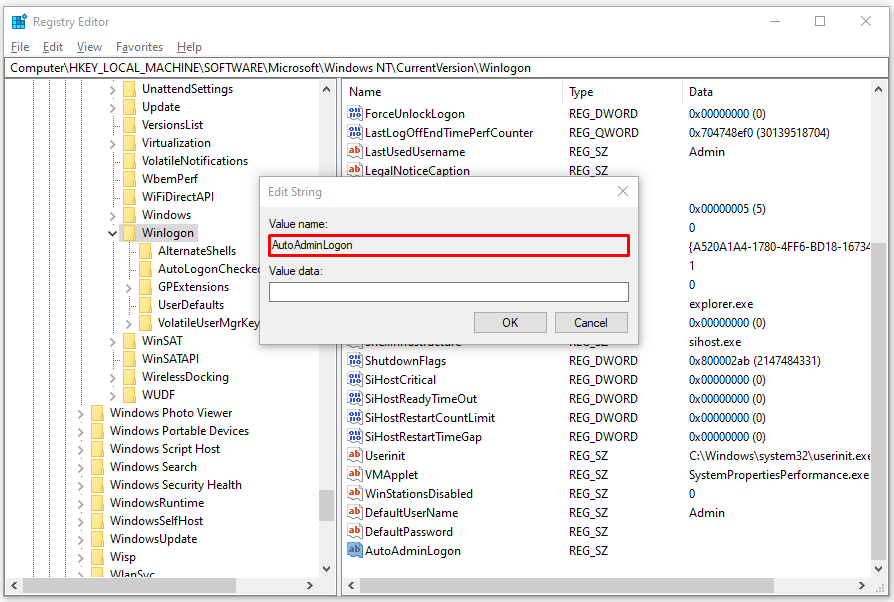Select the ShutdownFlags DWORD icon

pyautogui.click(x=355, y=360)
